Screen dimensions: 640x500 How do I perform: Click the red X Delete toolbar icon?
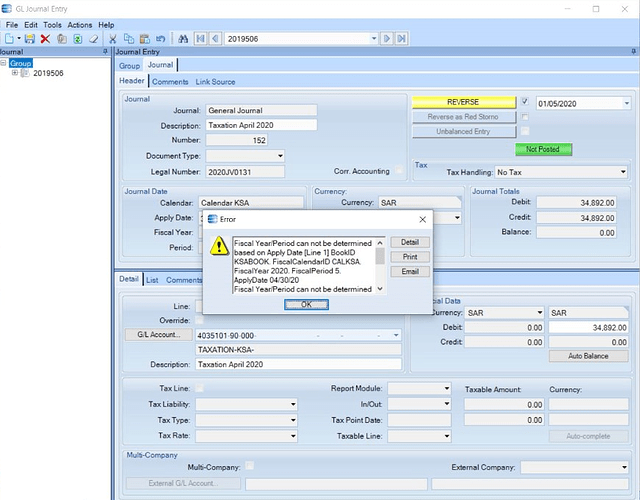click(45, 39)
